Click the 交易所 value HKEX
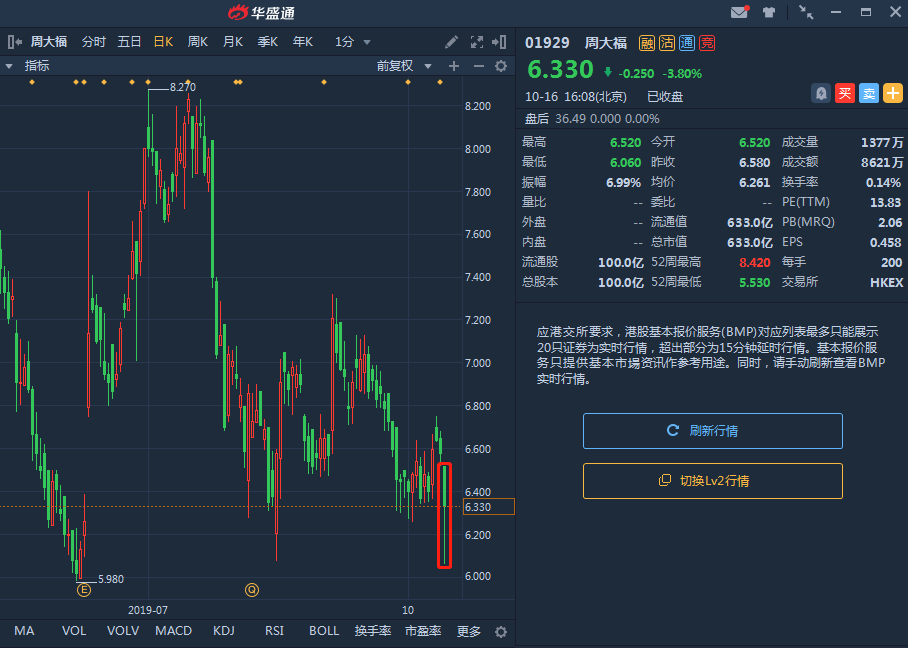This screenshot has width=908, height=648. pyautogui.click(x=887, y=283)
